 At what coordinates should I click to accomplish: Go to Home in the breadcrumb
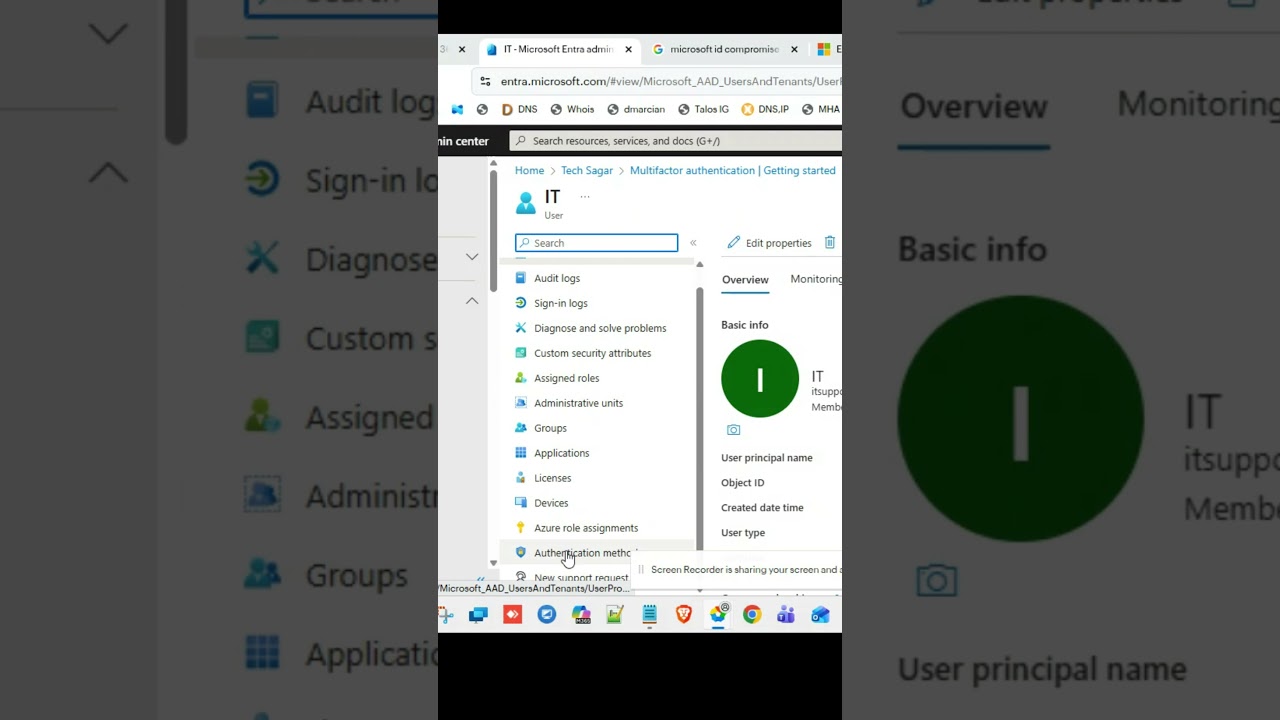pos(529,171)
